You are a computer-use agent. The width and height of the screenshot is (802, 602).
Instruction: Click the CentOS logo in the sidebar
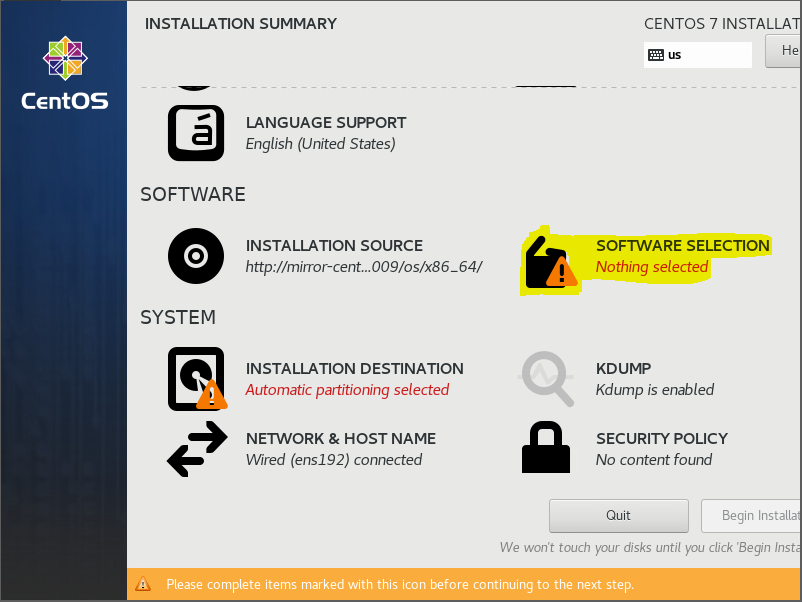pos(65,73)
